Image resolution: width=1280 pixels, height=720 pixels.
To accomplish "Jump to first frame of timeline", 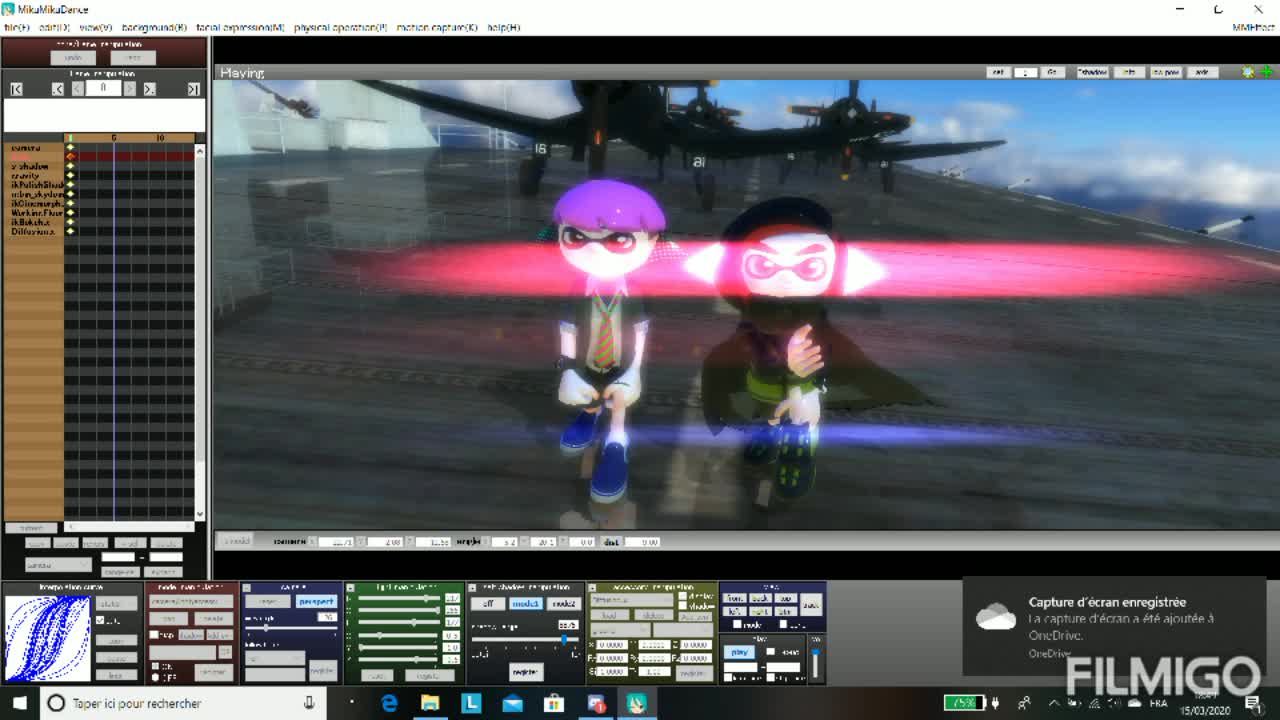I will 16,89.
